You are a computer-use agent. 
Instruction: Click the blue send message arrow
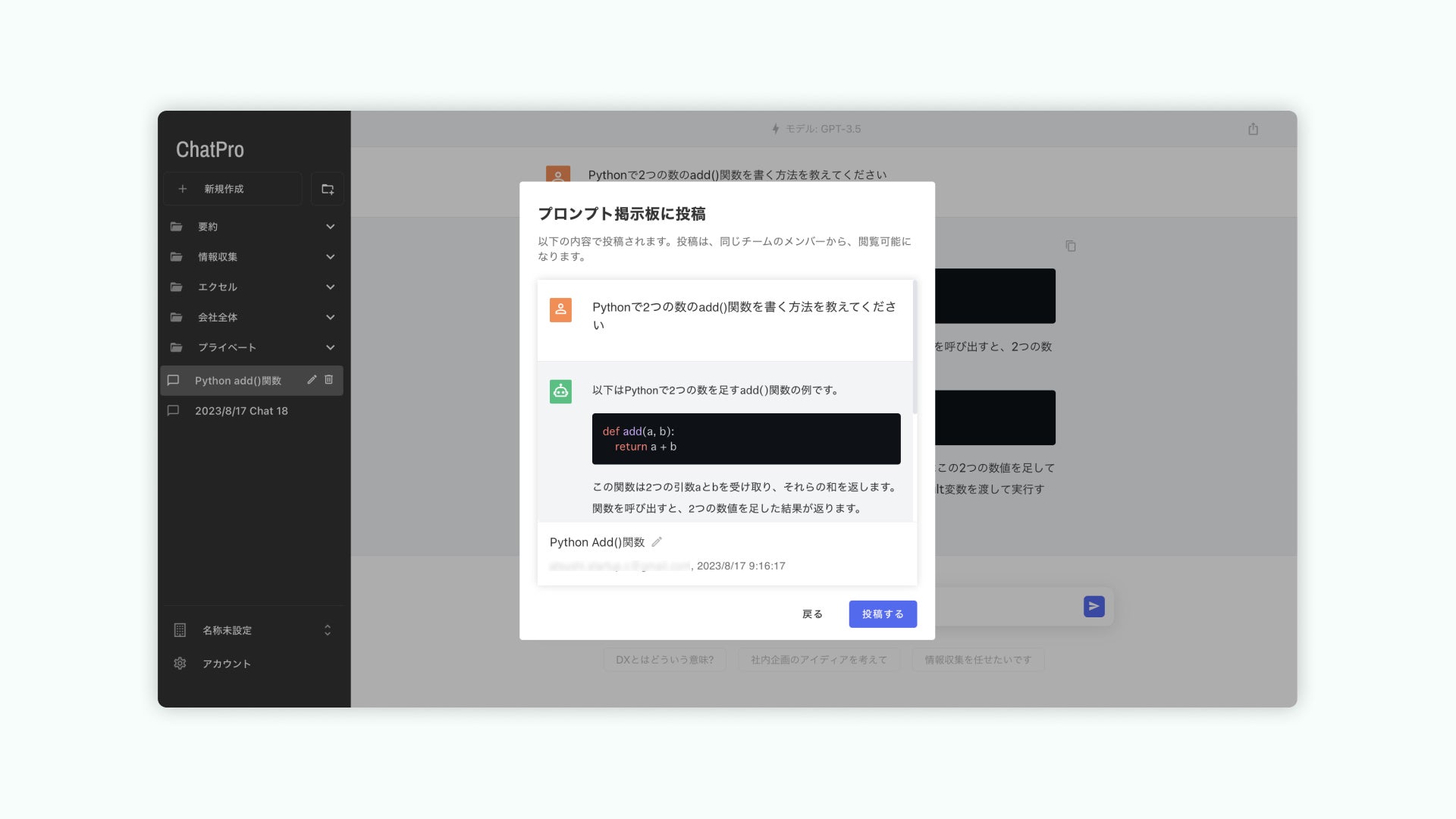tap(1094, 607)
